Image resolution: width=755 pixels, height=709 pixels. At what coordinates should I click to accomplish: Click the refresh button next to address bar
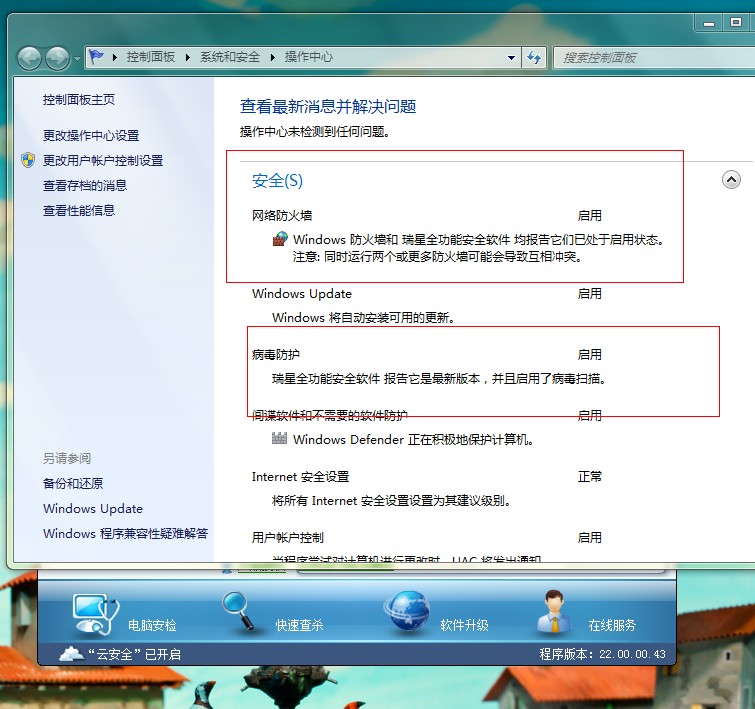click(534, 58)
